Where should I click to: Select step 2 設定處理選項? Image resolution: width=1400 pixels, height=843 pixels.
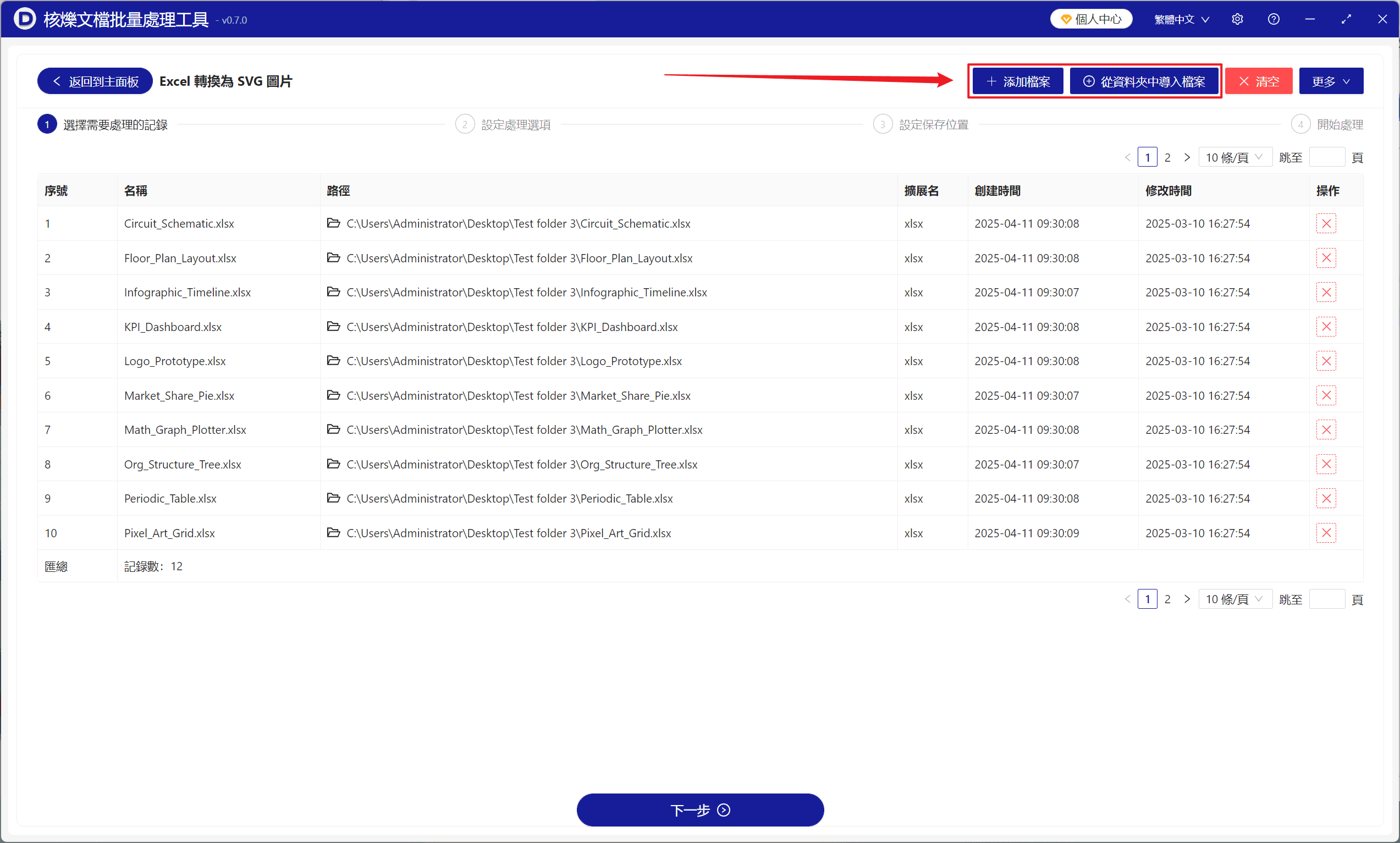503,124
